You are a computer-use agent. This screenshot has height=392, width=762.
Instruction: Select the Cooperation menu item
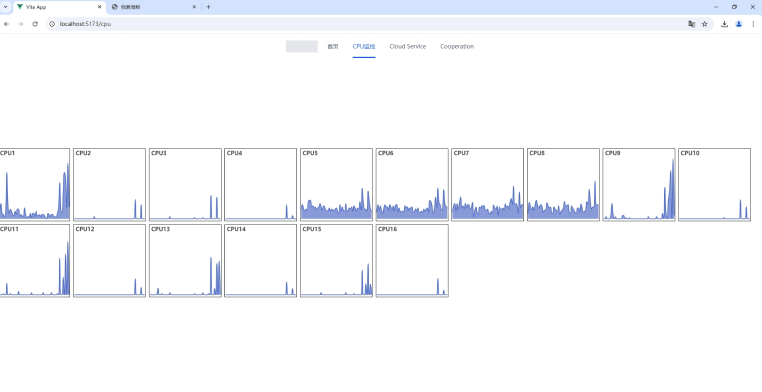tap(457, 47)
